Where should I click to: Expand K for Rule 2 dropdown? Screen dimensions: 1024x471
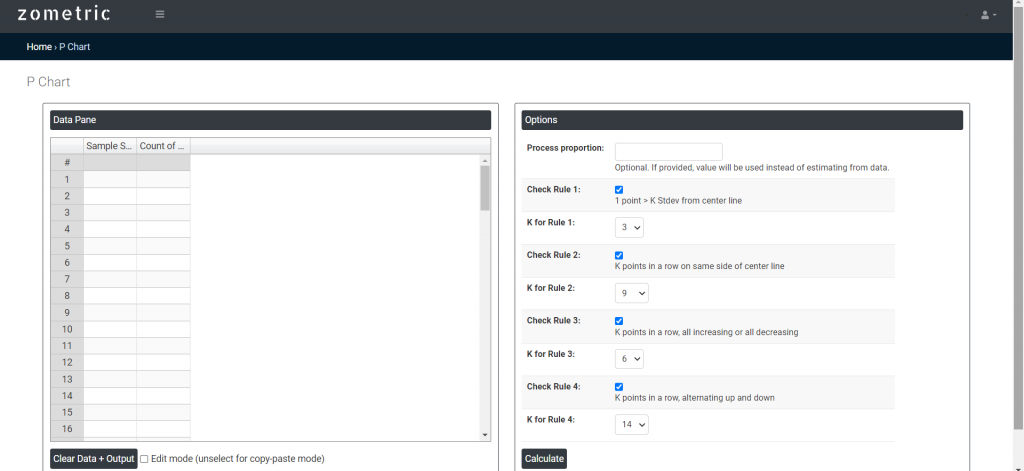coord(631,293)
